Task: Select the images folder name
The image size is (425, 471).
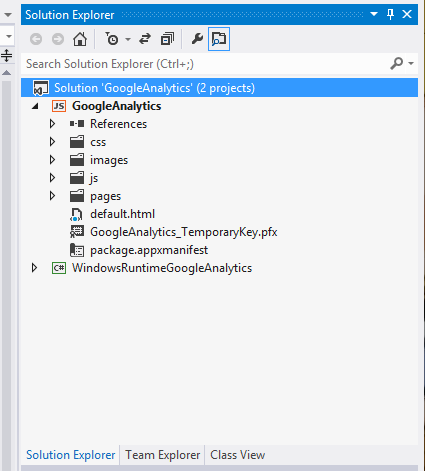Action: [x=109, y=160]
